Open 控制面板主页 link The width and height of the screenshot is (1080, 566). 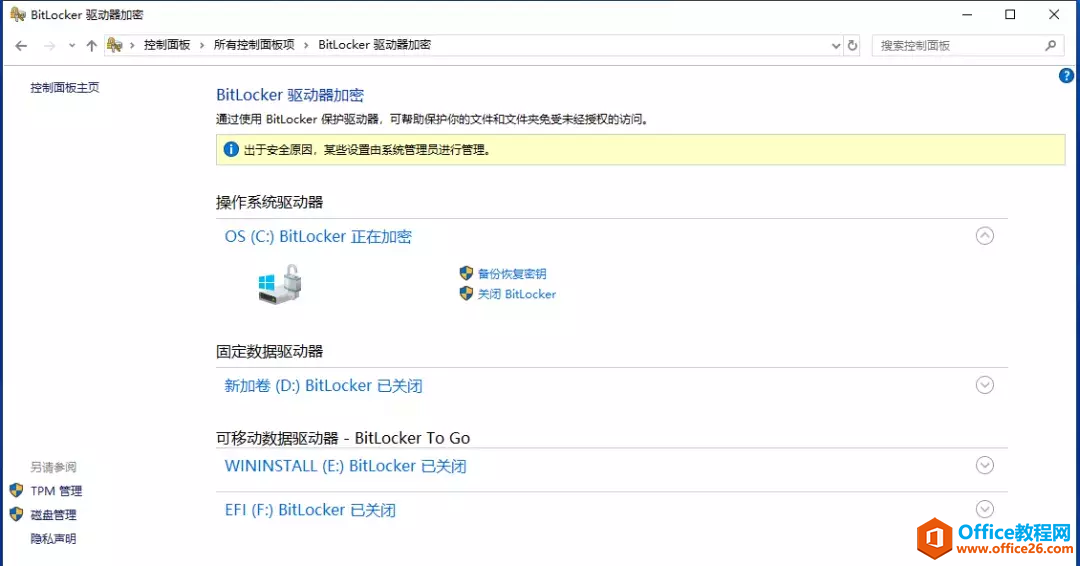(65, 87)
